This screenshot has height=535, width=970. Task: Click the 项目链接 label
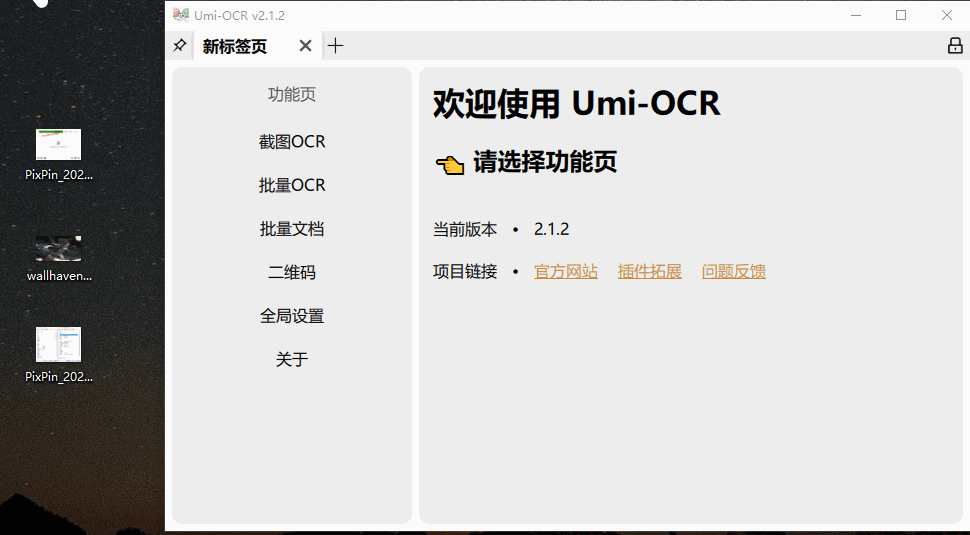(465, 272)
